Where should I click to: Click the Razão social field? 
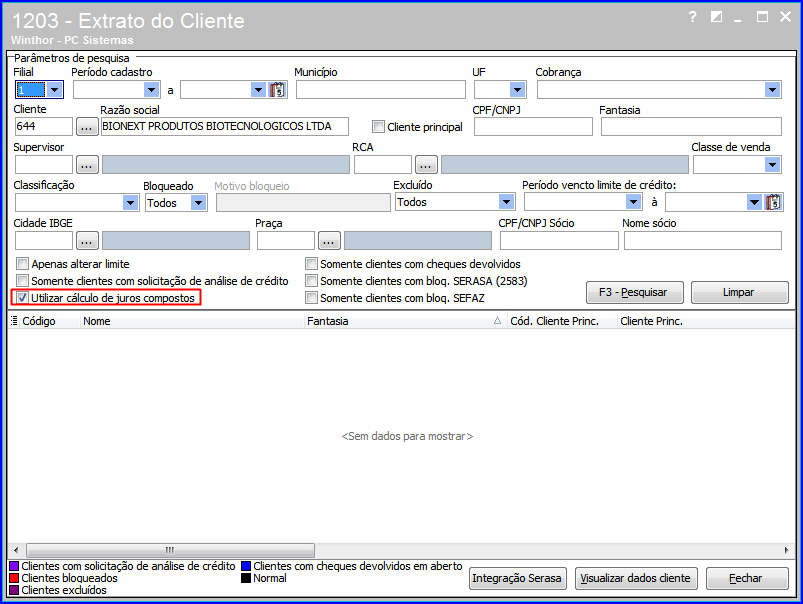click(224, 127)
